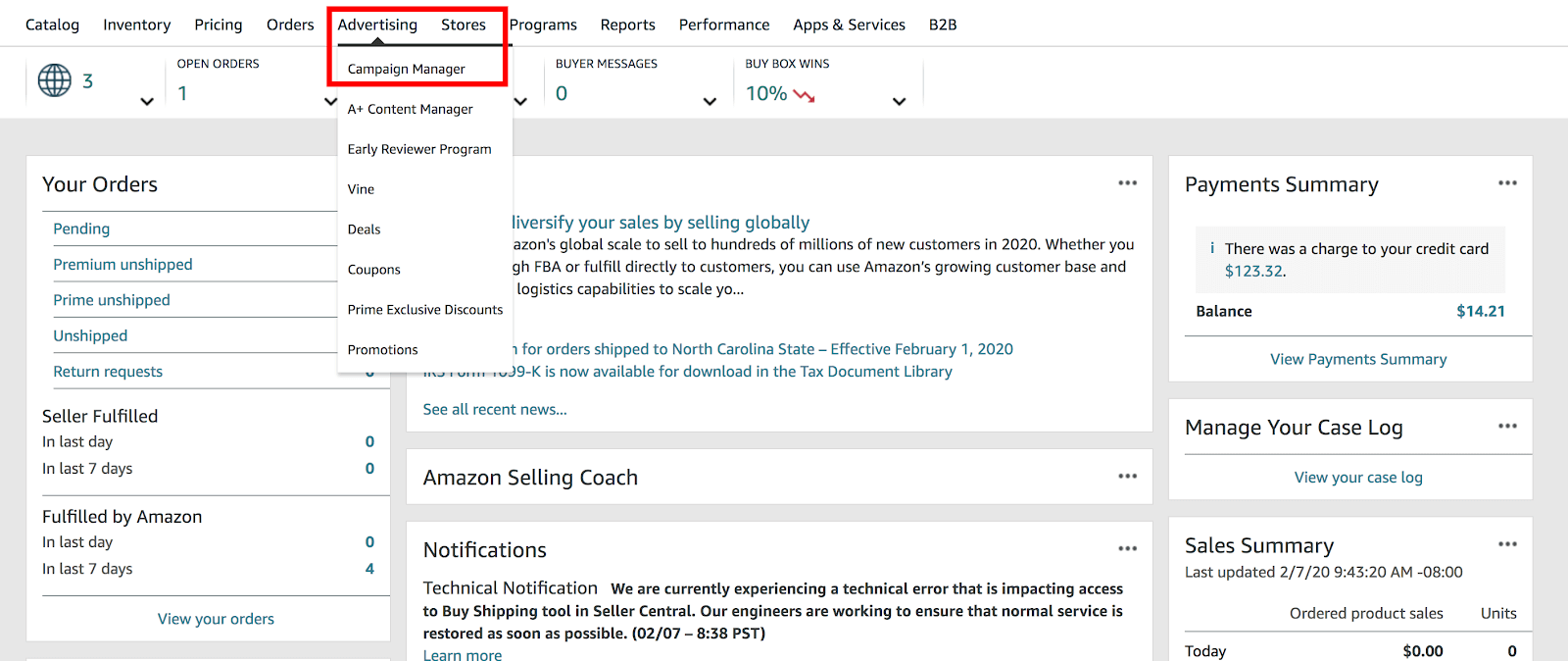Open the Pricing menu
This screenshot has width=1568, height=661.
pos(219,25)
